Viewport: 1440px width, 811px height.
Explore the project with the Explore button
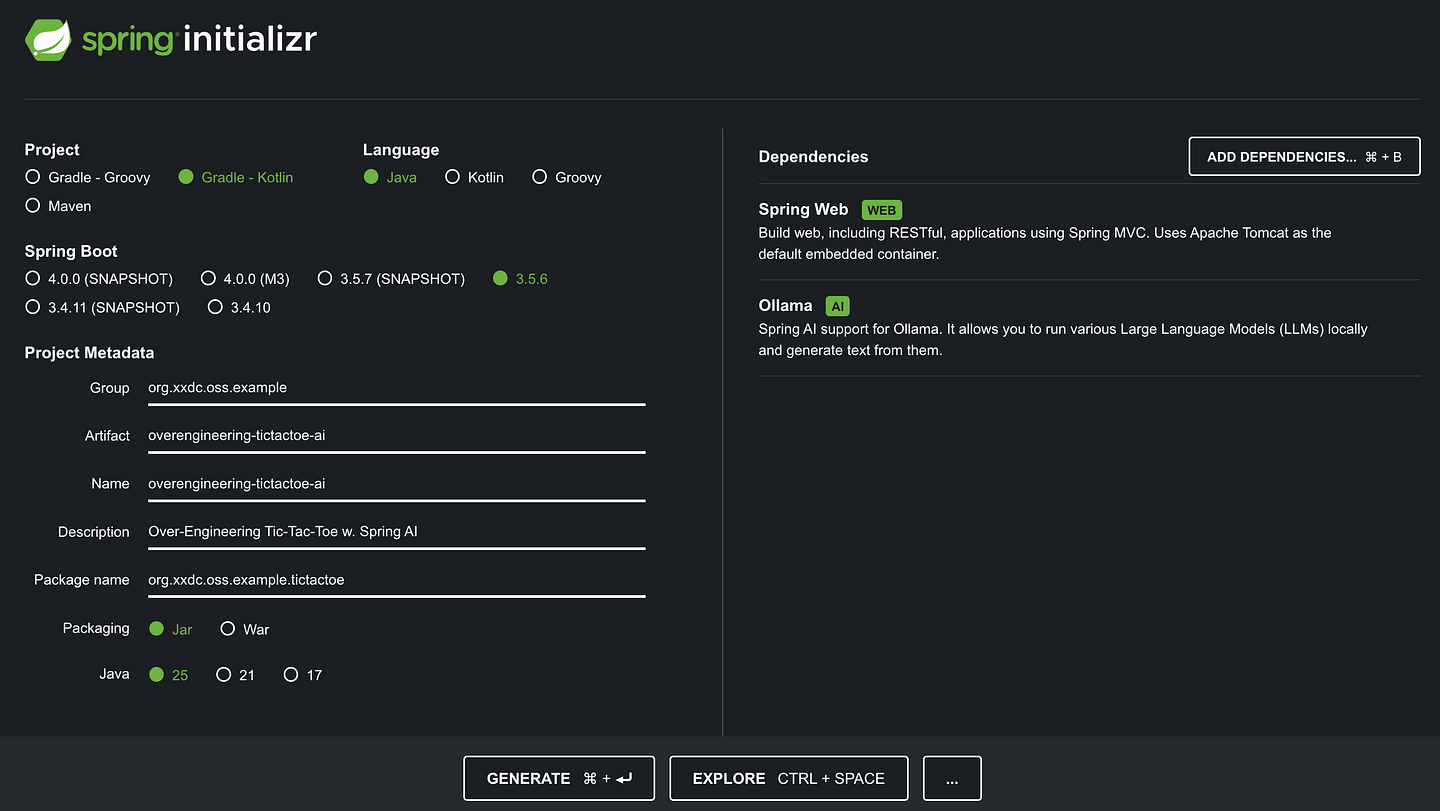tap(789, 778)
